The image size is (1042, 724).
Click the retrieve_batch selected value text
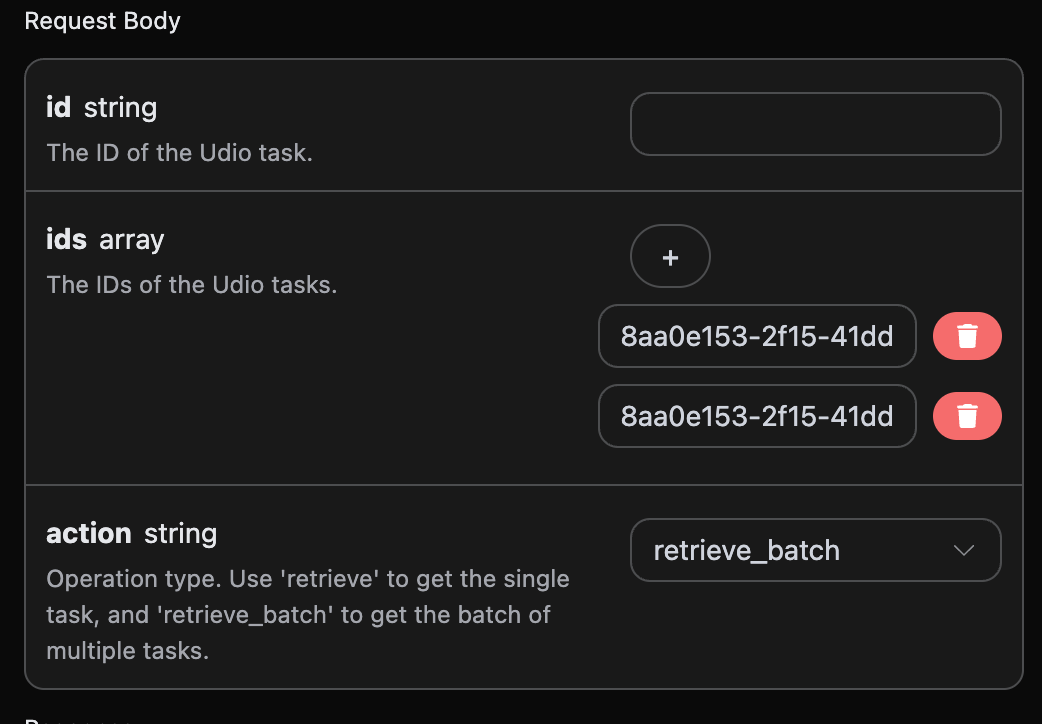[747, 550]
